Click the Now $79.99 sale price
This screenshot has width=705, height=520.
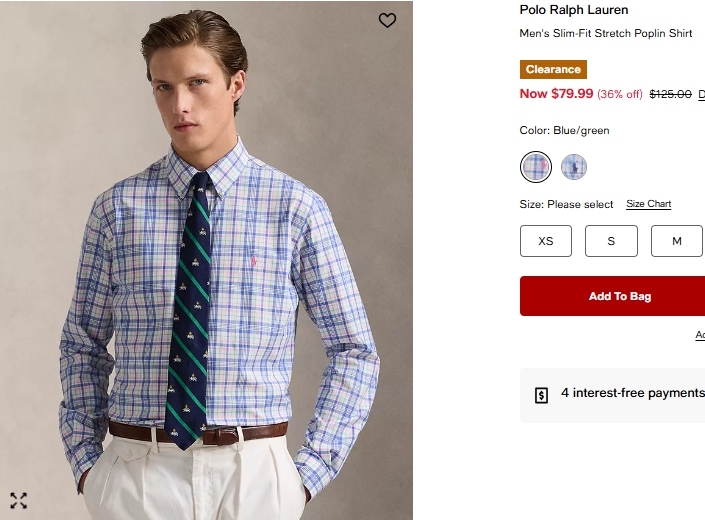[x=556, y=94]
